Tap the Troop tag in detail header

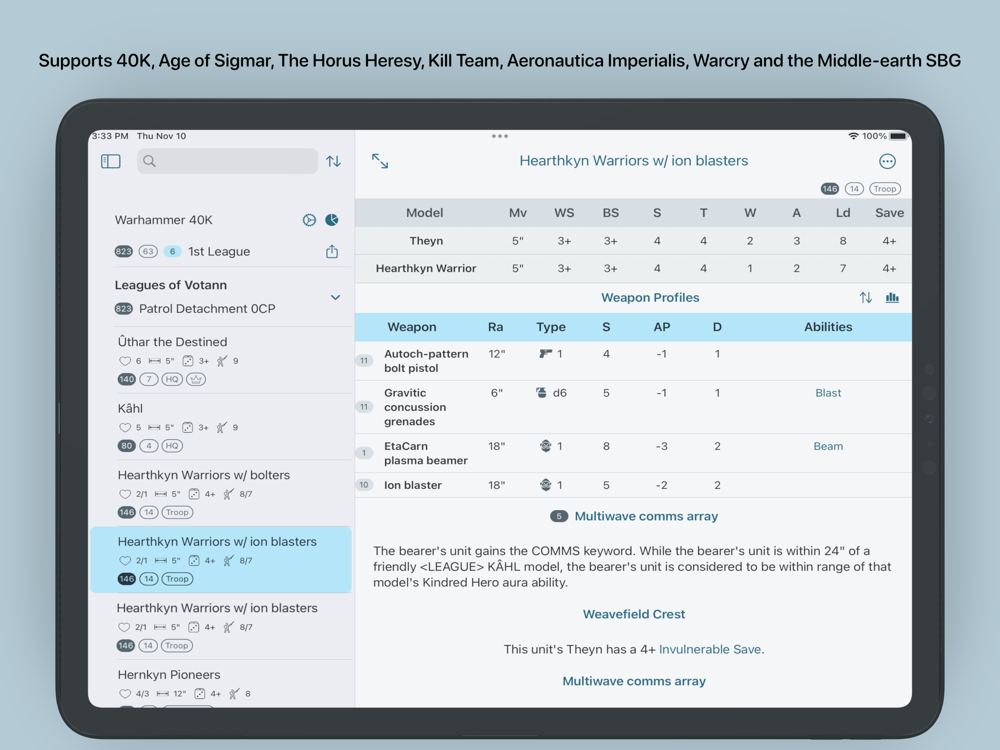click(x=885, y=189)
